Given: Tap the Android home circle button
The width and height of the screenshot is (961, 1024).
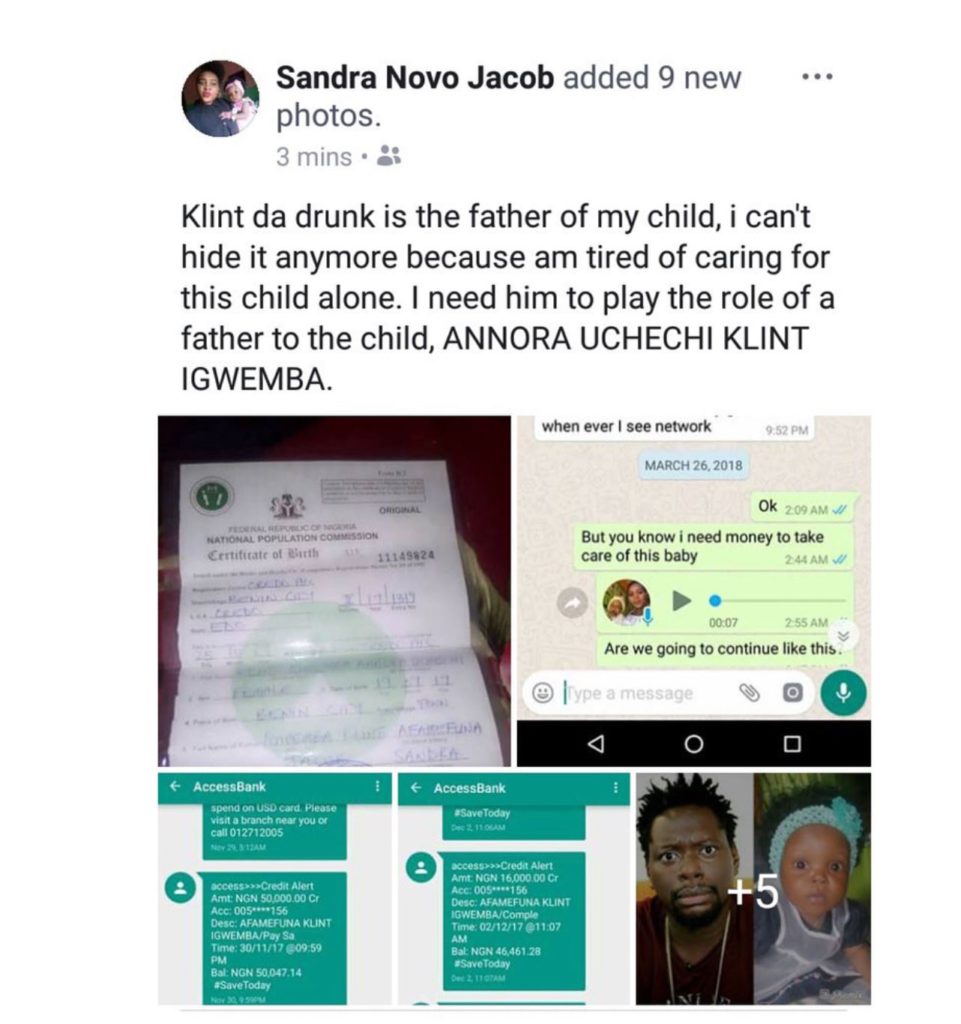Looking at the screenshot, I should [694, 744].
